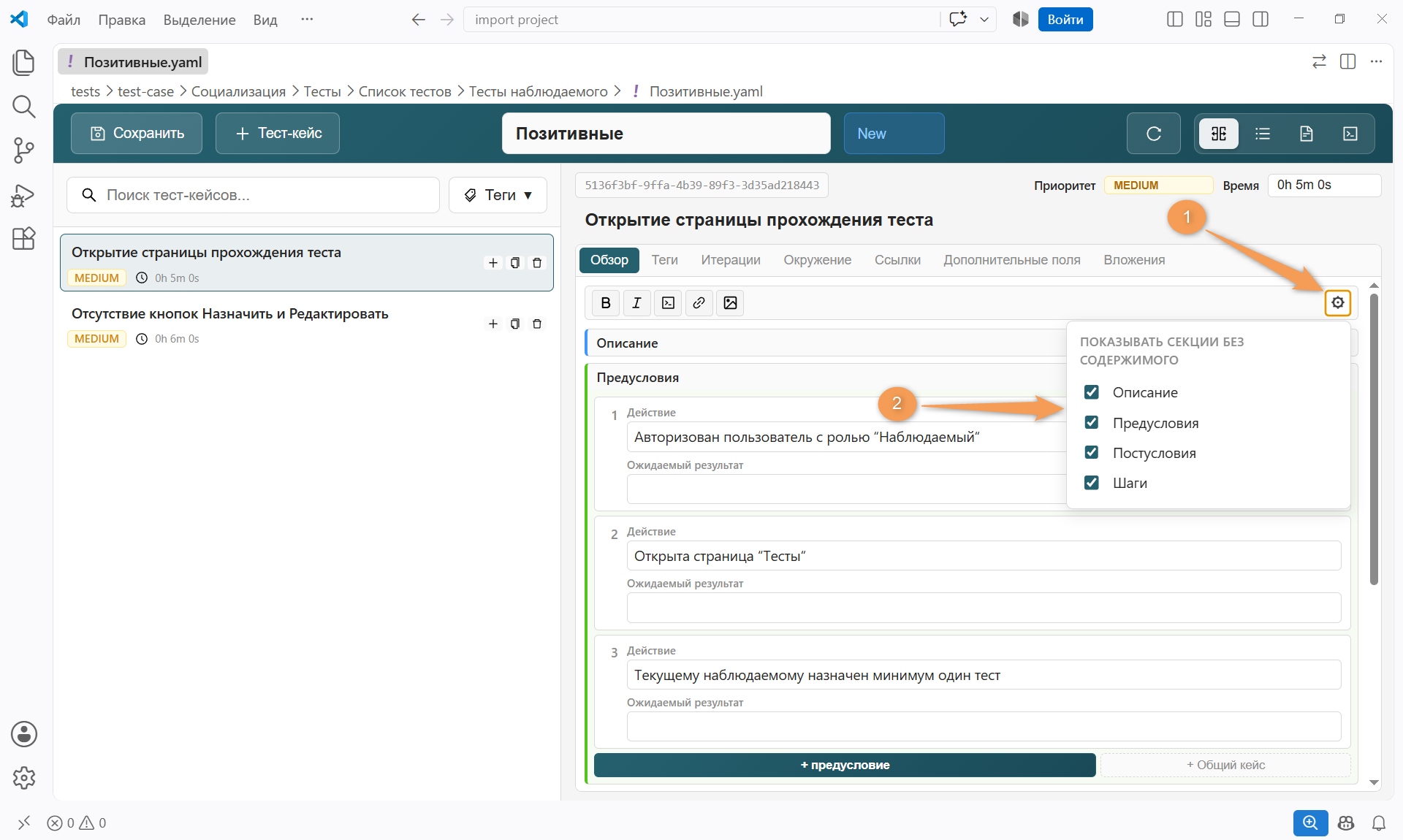The height and width of the screenshot is (840, 1403).
Task: Delete the 'Открытие страницы прохождения теста' test case
Action: (537, 263)
